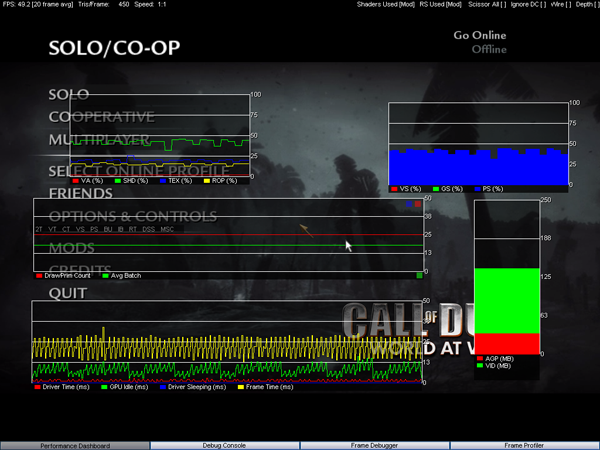The image size is (600, 450).
Task: Open the MULTIPLAYER menu entry
Action: (x=99, y=140)
